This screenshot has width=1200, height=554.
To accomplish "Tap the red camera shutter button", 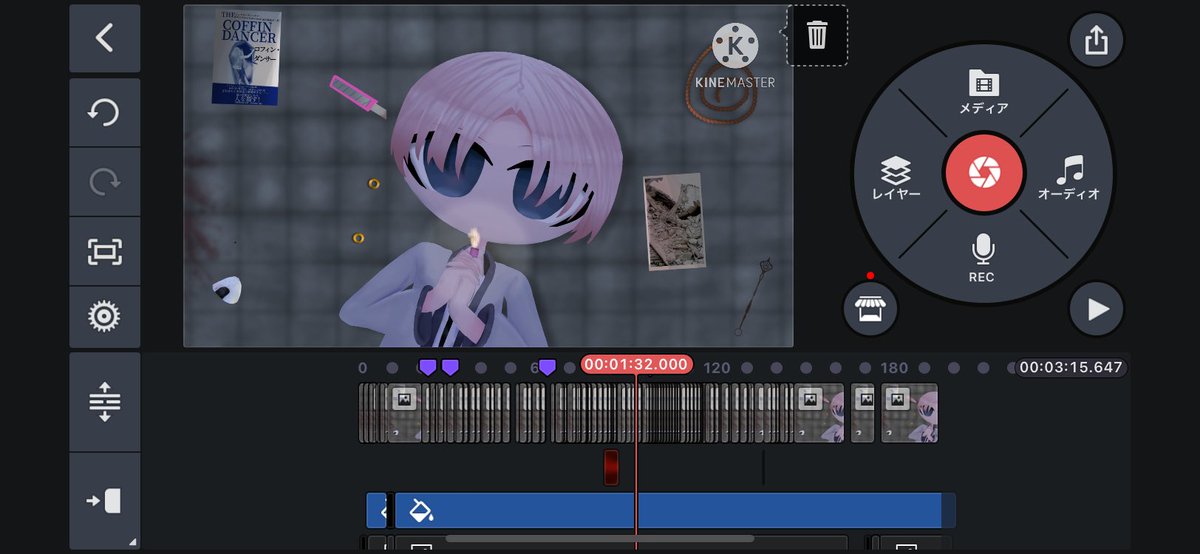I will (x=983, y=174).
